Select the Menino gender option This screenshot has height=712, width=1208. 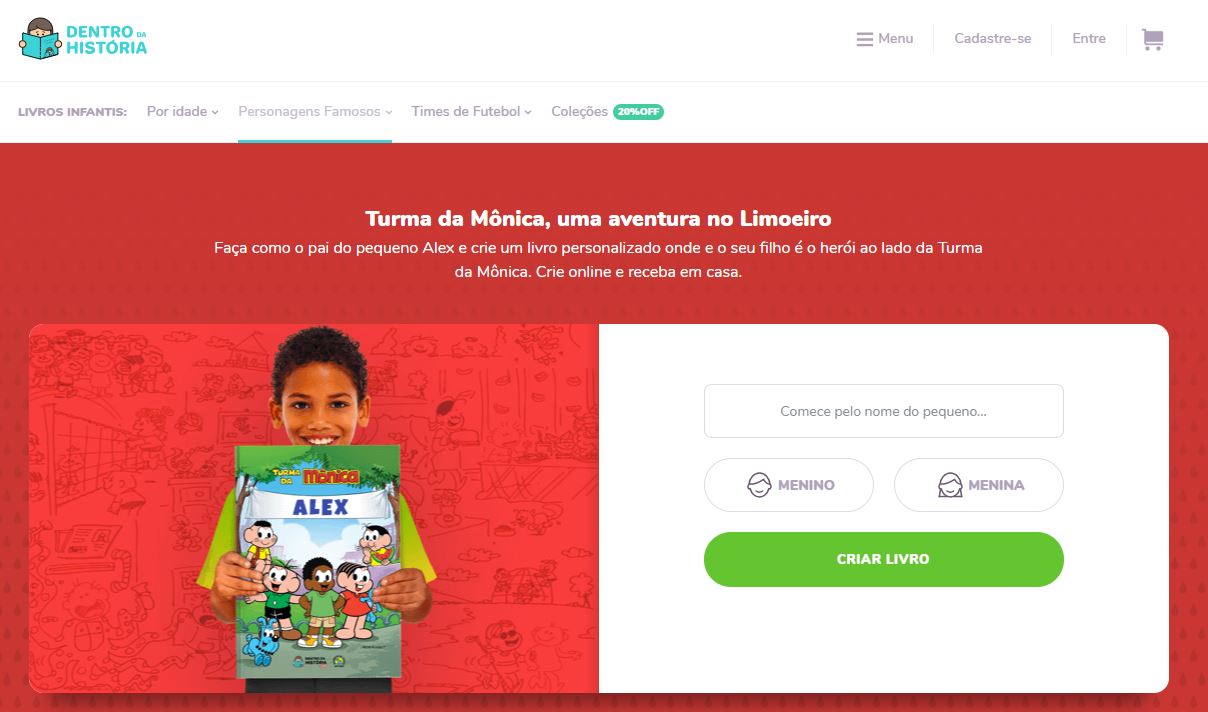[789, 485]
